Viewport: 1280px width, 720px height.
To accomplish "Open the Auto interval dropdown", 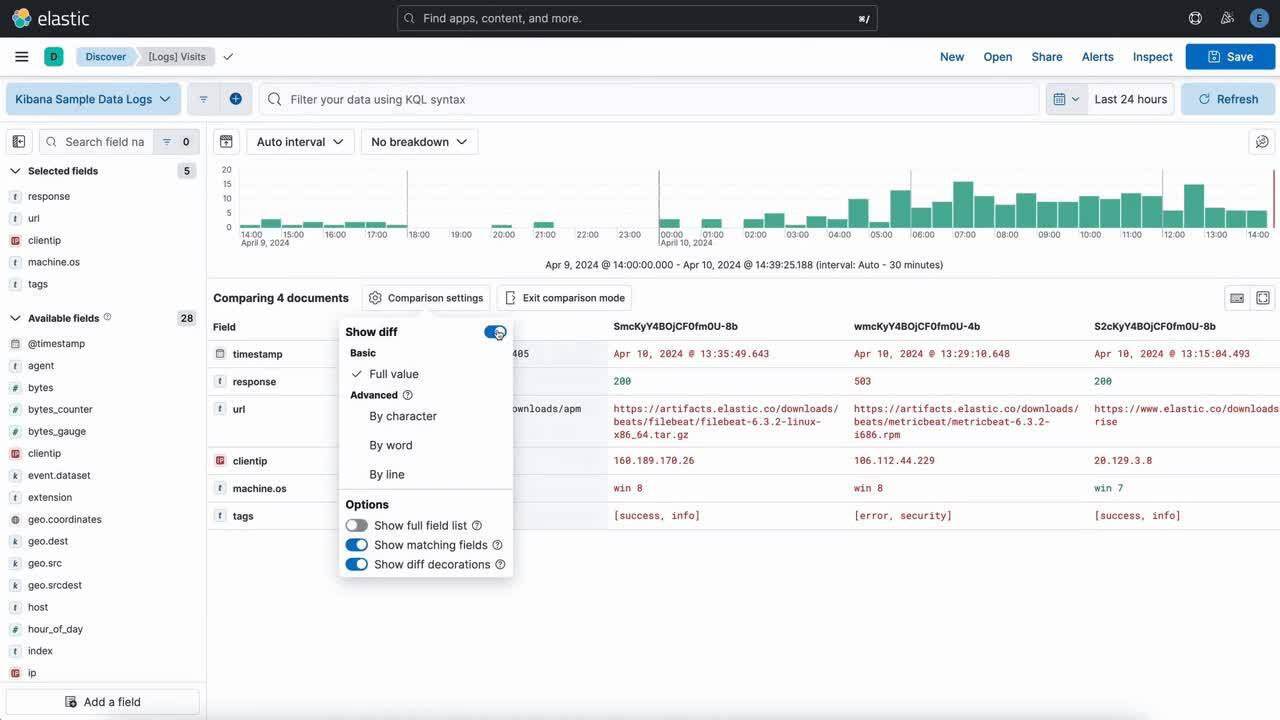I will point(300,142).
